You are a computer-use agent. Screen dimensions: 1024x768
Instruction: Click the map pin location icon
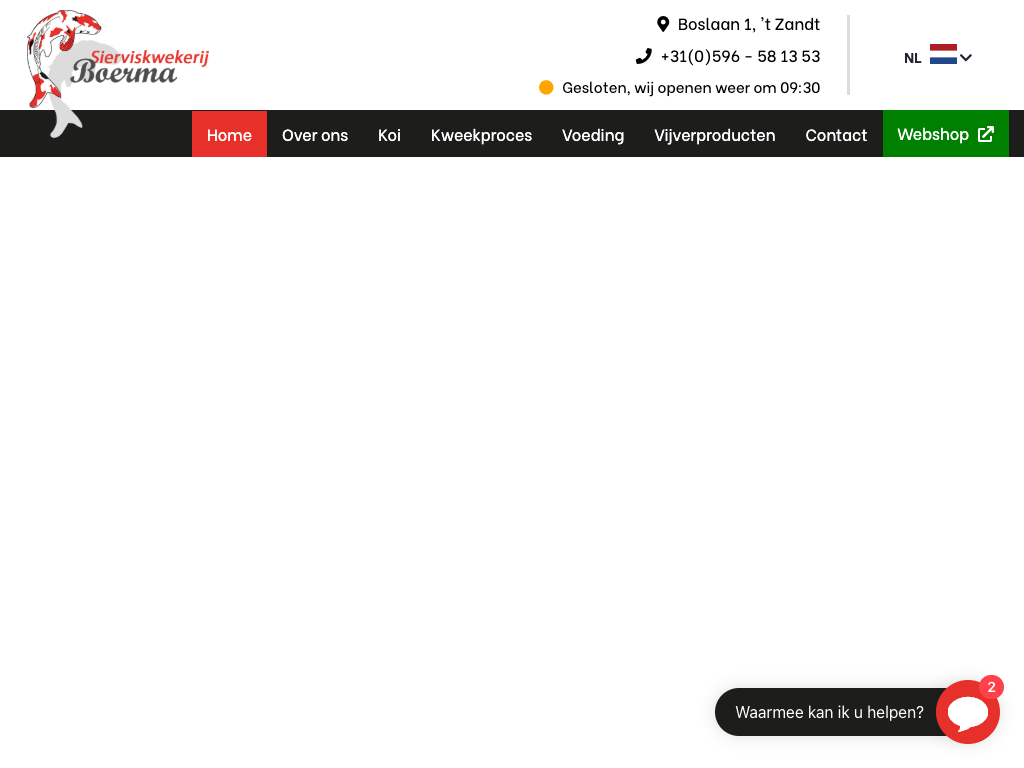(x=662, y=24)
